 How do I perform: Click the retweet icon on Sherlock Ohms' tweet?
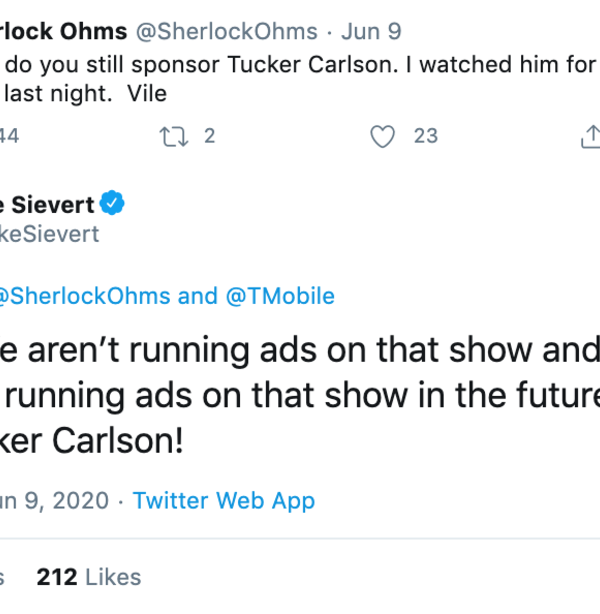[173, 136]
